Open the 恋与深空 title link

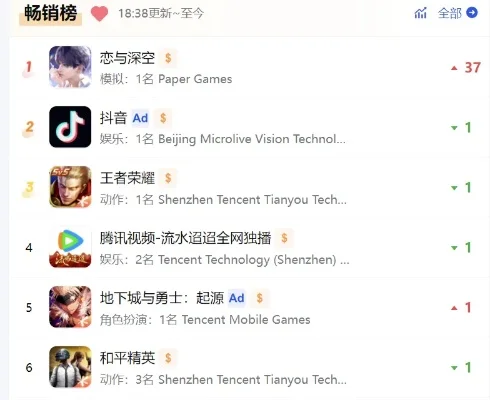(127, 58)
